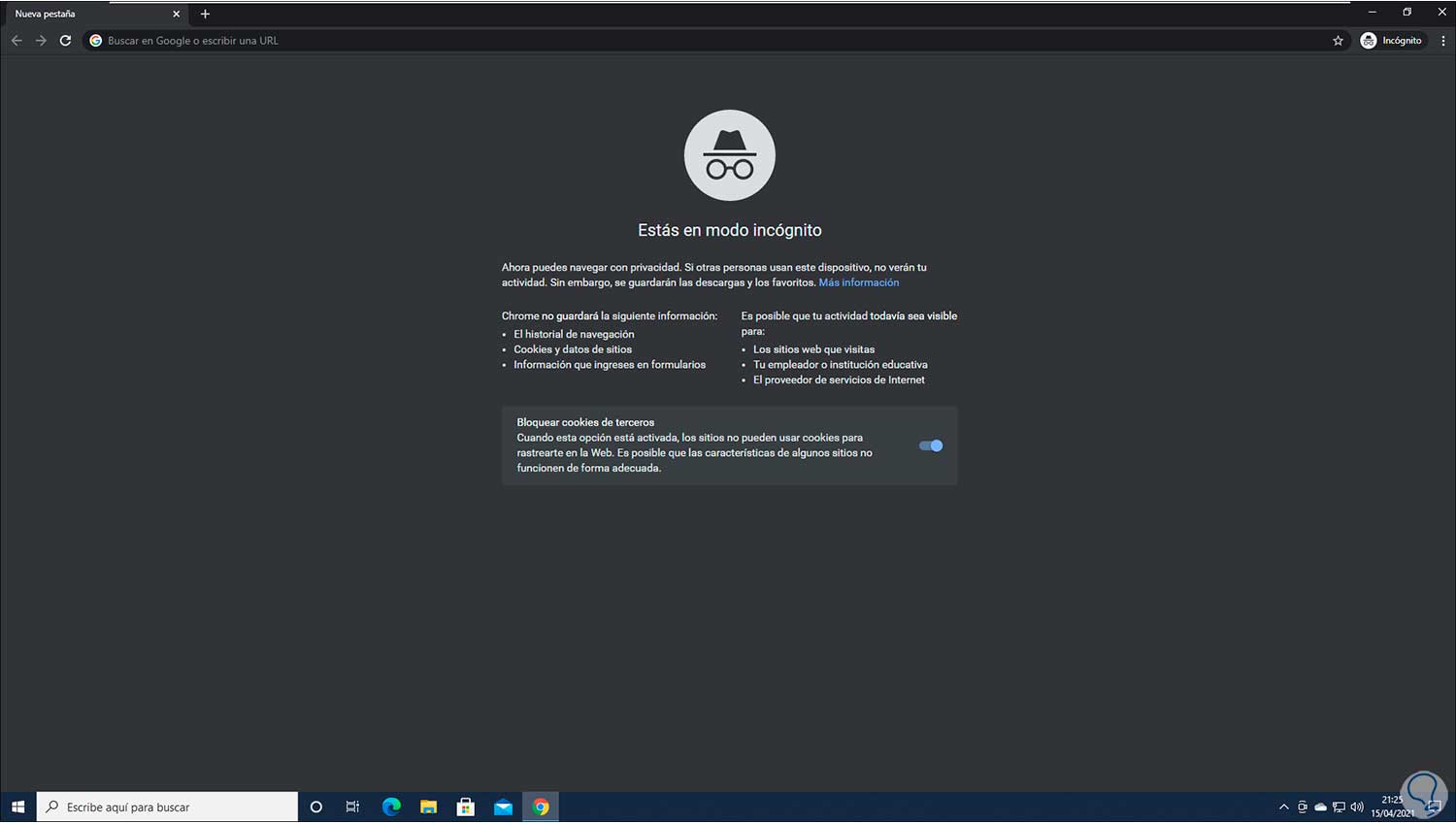
Task: Click the "Bloquear cookies de terceros" title
Action: coord(585,422)
